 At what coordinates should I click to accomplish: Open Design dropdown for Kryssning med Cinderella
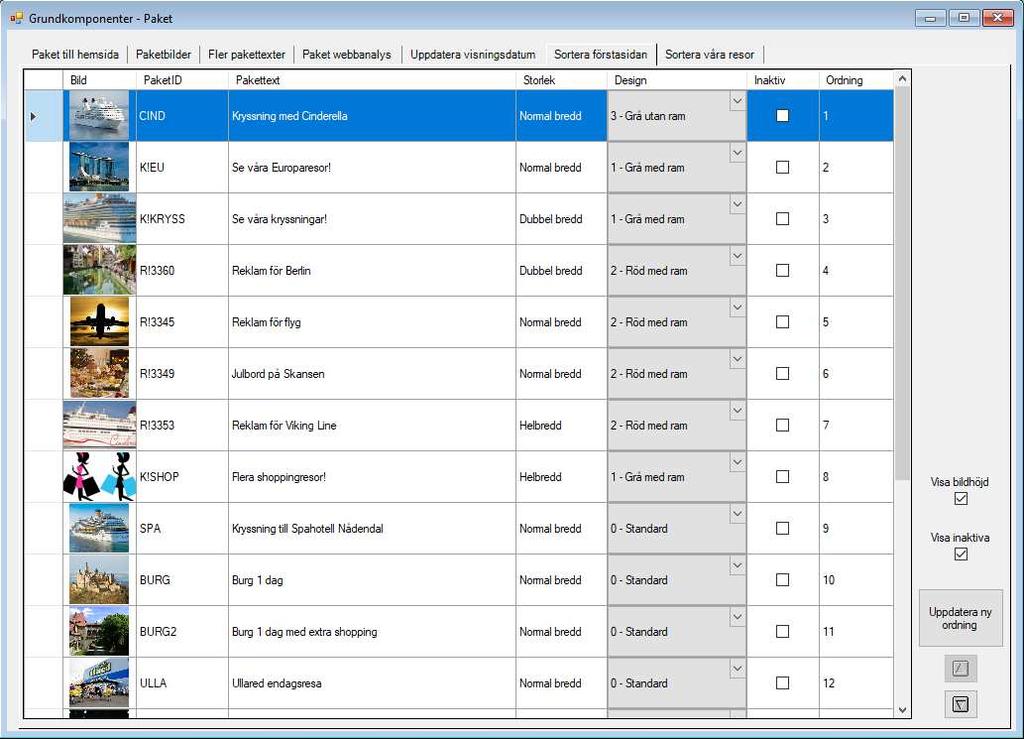(737, 101)
